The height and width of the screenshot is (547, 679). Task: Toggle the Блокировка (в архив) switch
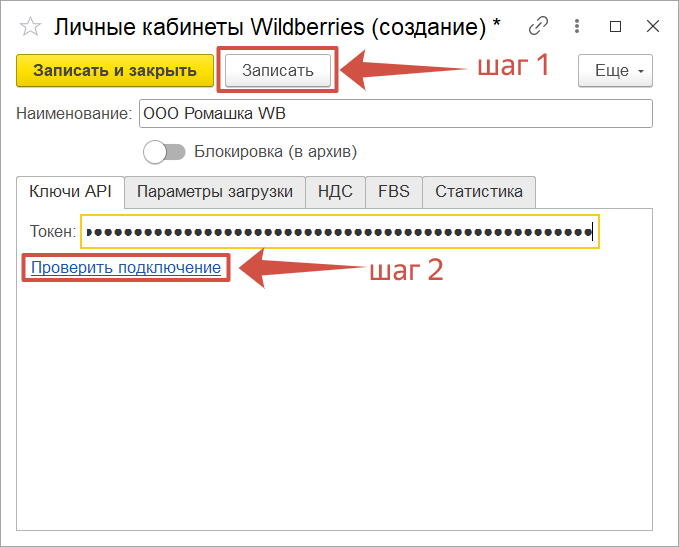165,152
